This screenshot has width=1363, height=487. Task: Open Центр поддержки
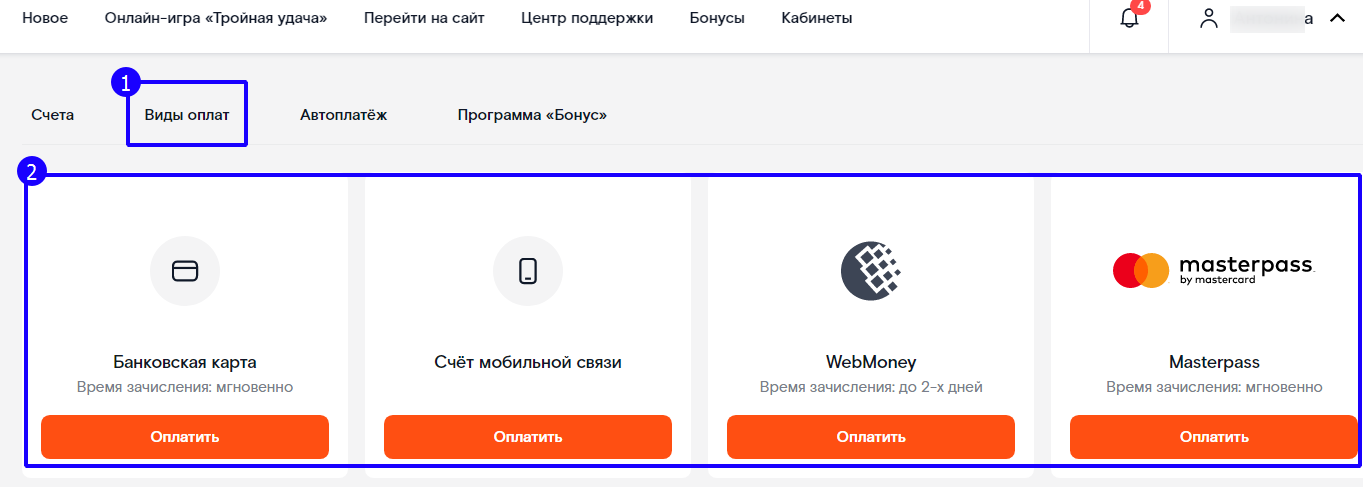(x=587, y=18)
